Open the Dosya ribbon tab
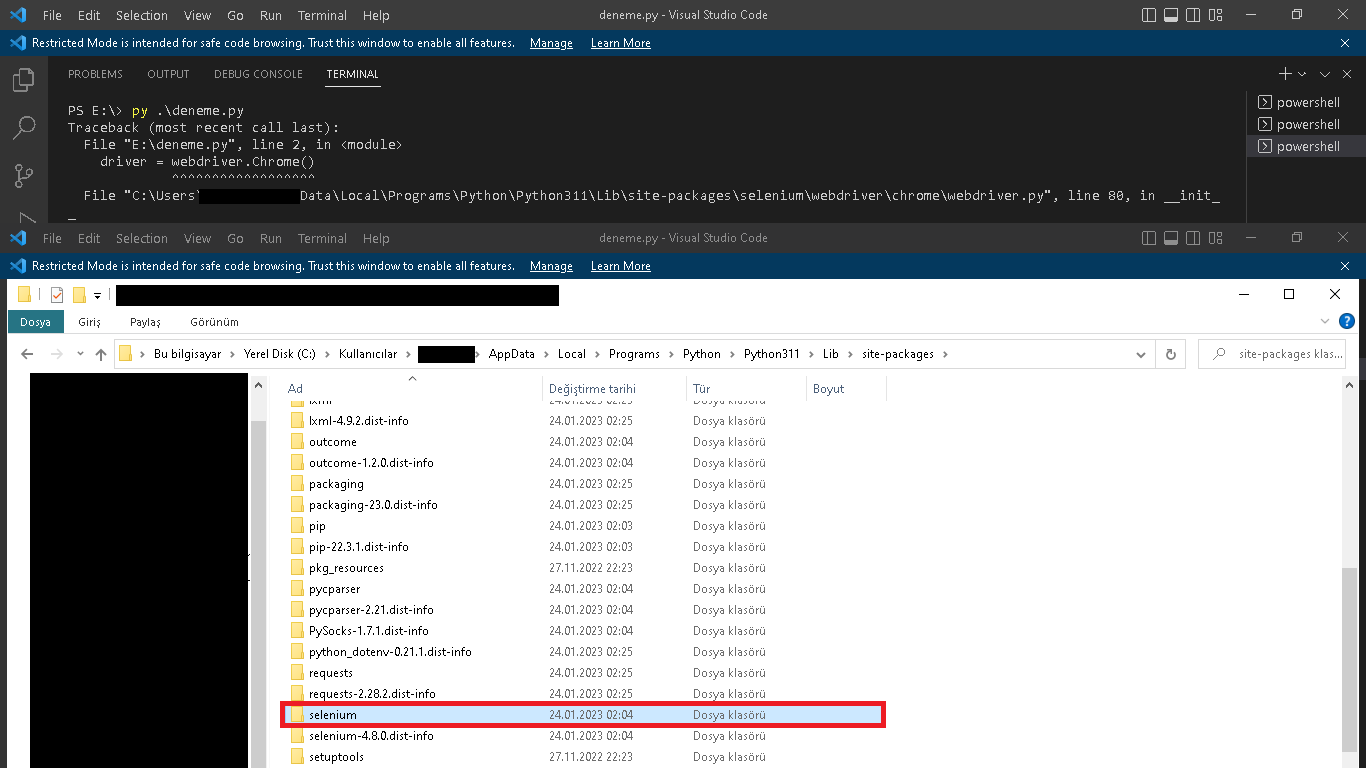Image resolution: width=1366 pixels, height=768 pixels. pos(35,322)
